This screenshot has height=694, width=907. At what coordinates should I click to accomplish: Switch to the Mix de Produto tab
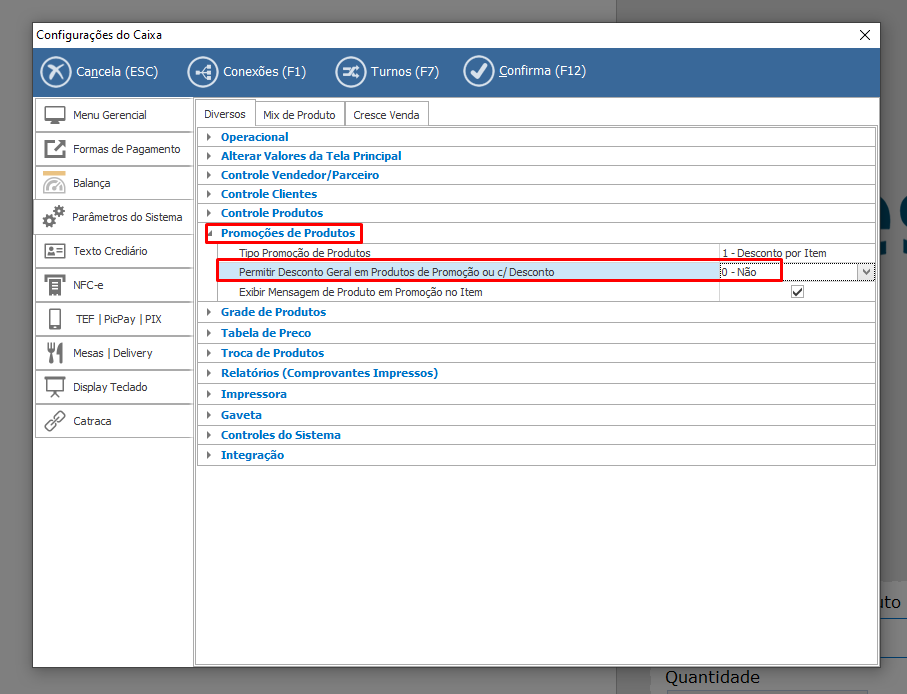coord(299,115)
